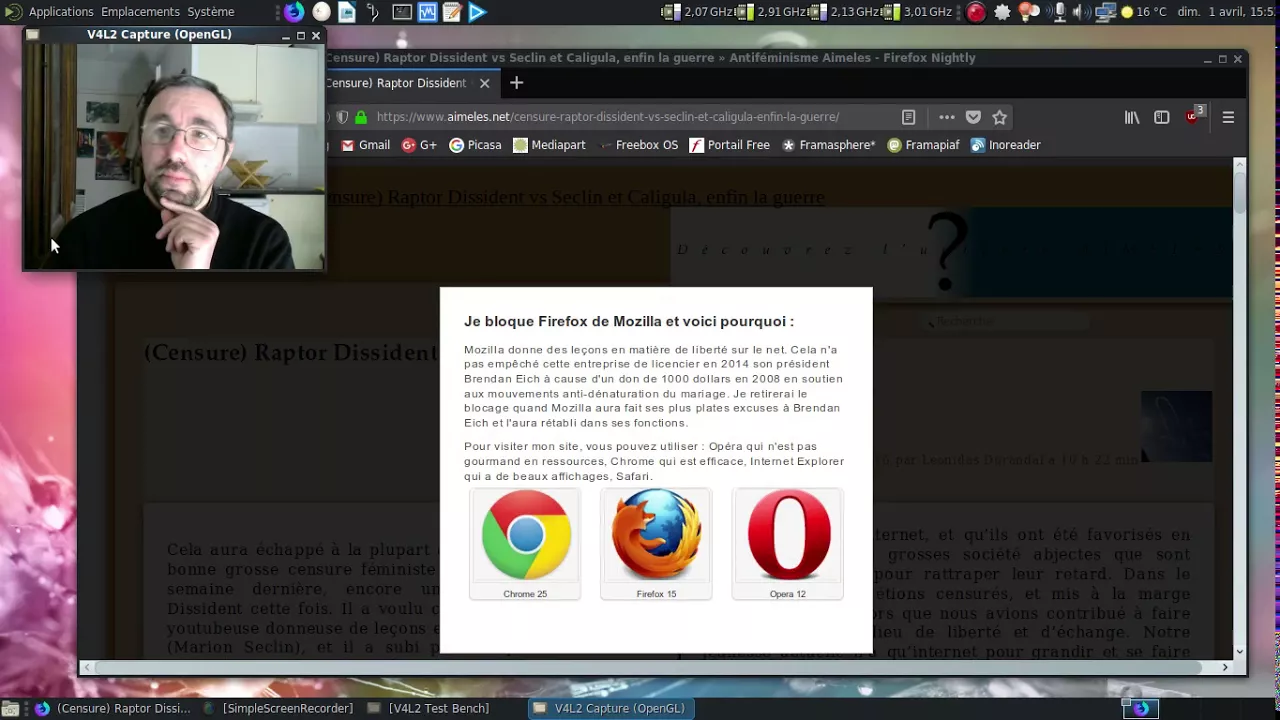
Task: Maximize the V4L2 Capture window
Action: tap(301, 36)
